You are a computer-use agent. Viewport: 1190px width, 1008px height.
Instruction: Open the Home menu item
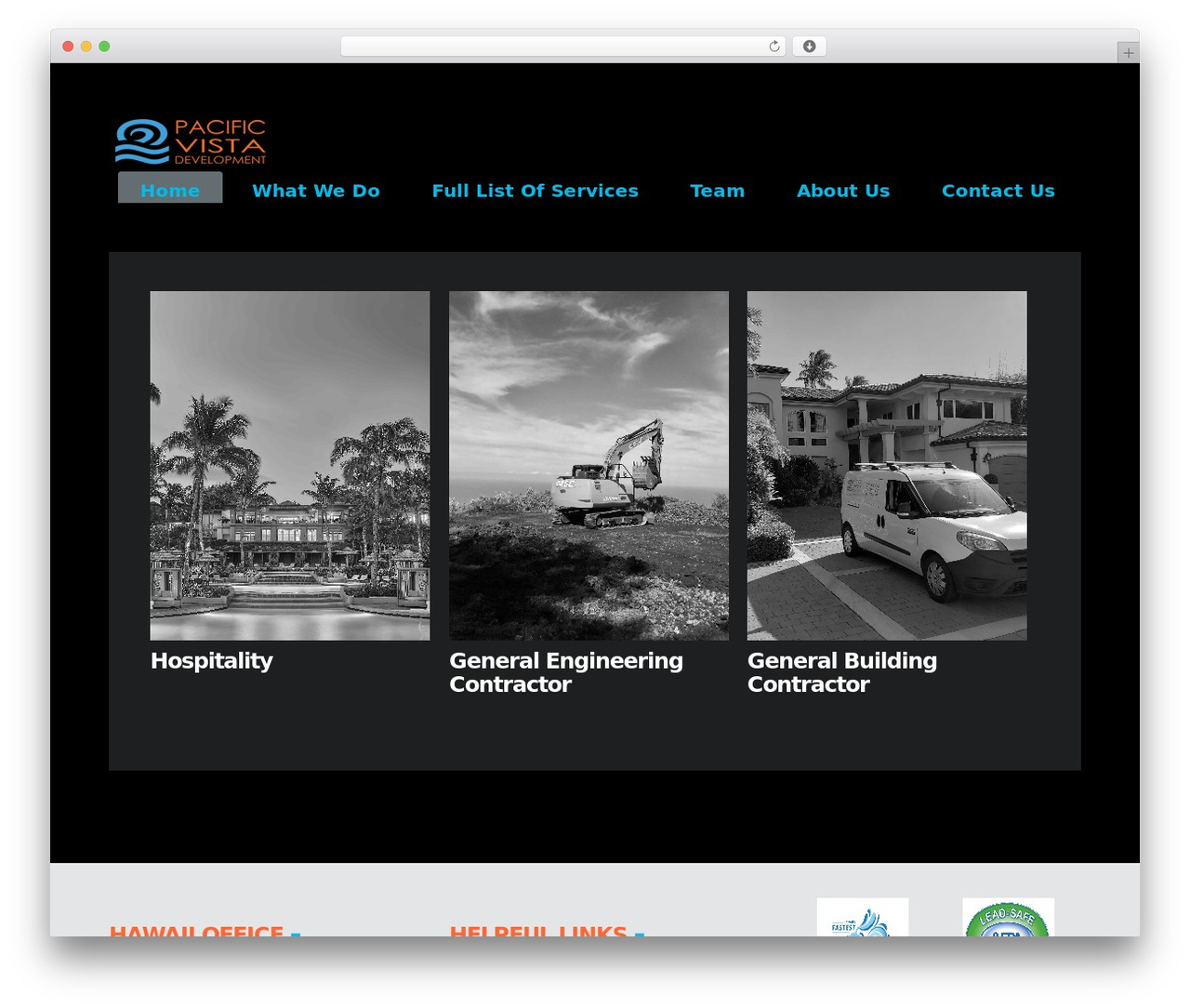click(170, 188)
